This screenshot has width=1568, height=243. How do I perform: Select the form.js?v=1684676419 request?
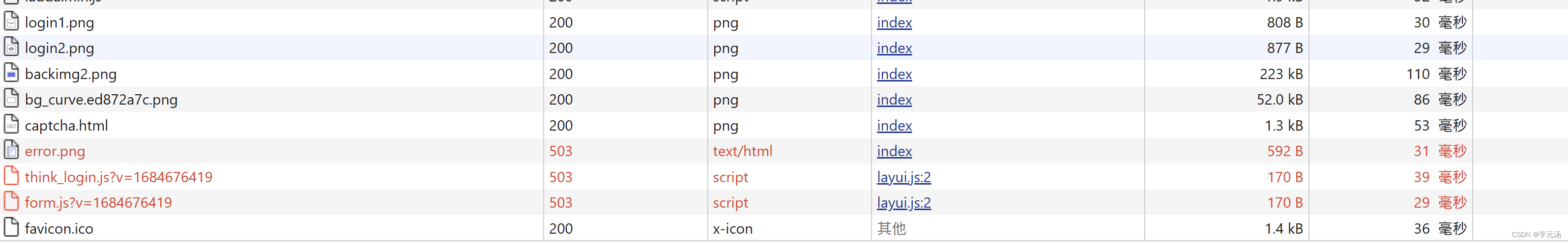[x=99, y=203]
